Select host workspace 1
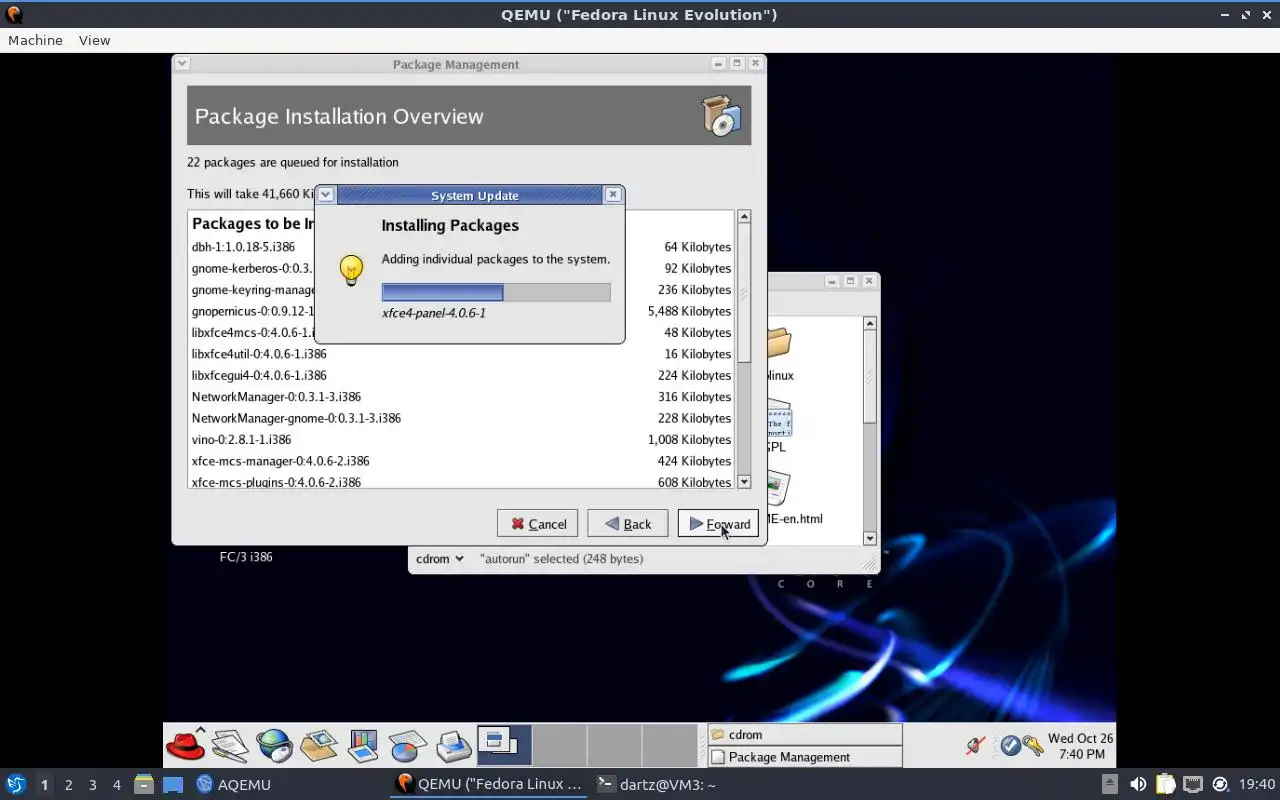The image size is (1280, 800). point(44,785)
